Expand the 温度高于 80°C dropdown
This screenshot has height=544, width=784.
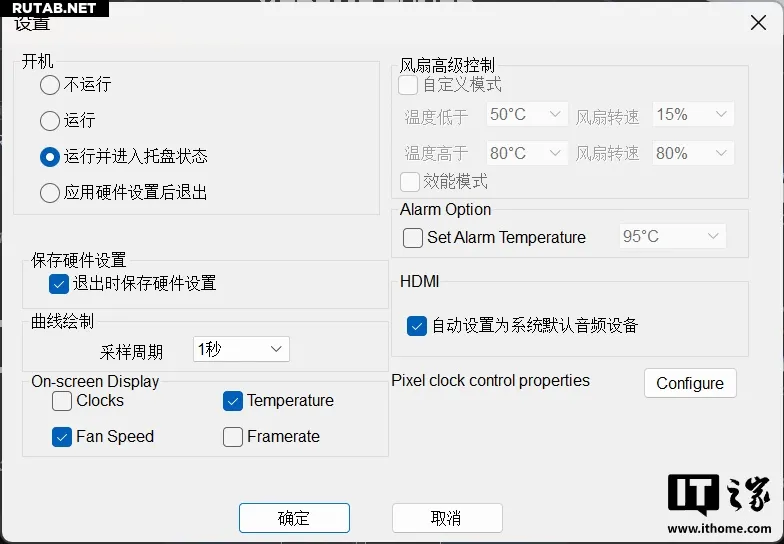click(x=526, y=153)
